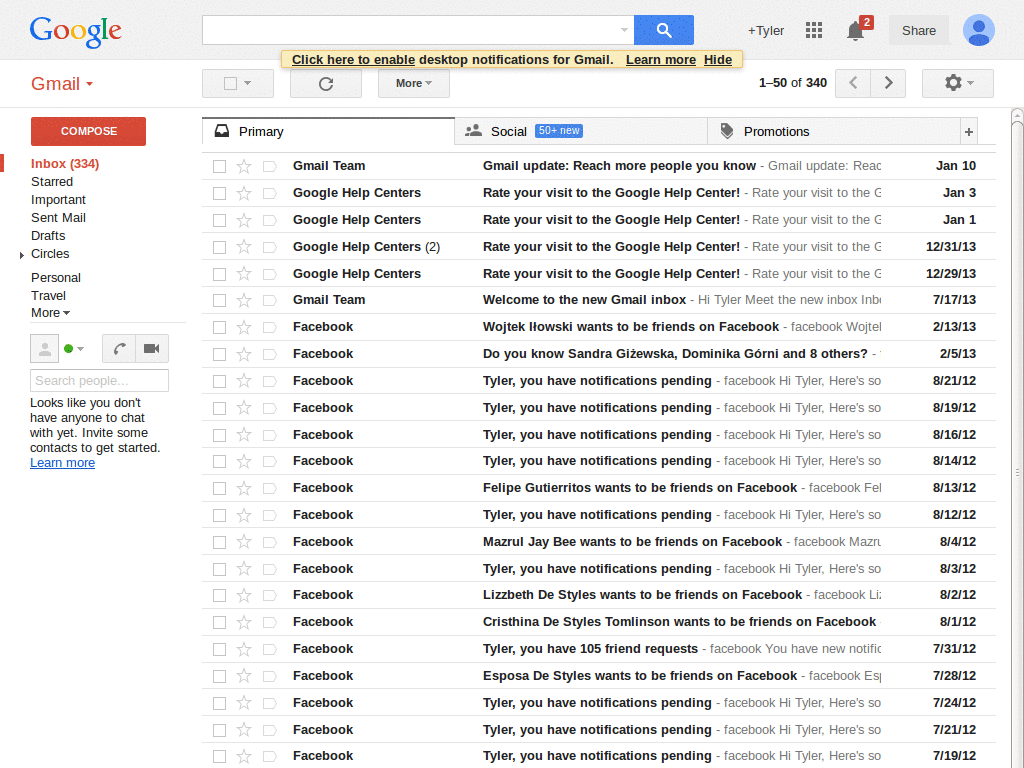Star the Mazrul Jay Bee friend request email
The image size is (1024, 768).
244,542
